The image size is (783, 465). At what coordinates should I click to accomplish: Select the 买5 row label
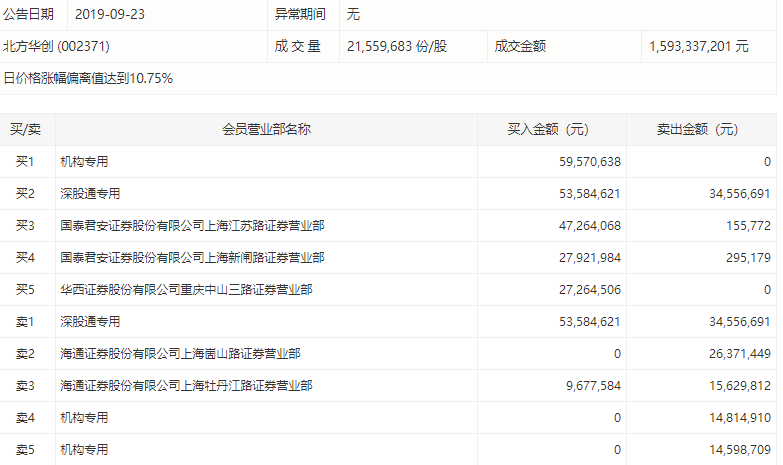coord(25,289)
